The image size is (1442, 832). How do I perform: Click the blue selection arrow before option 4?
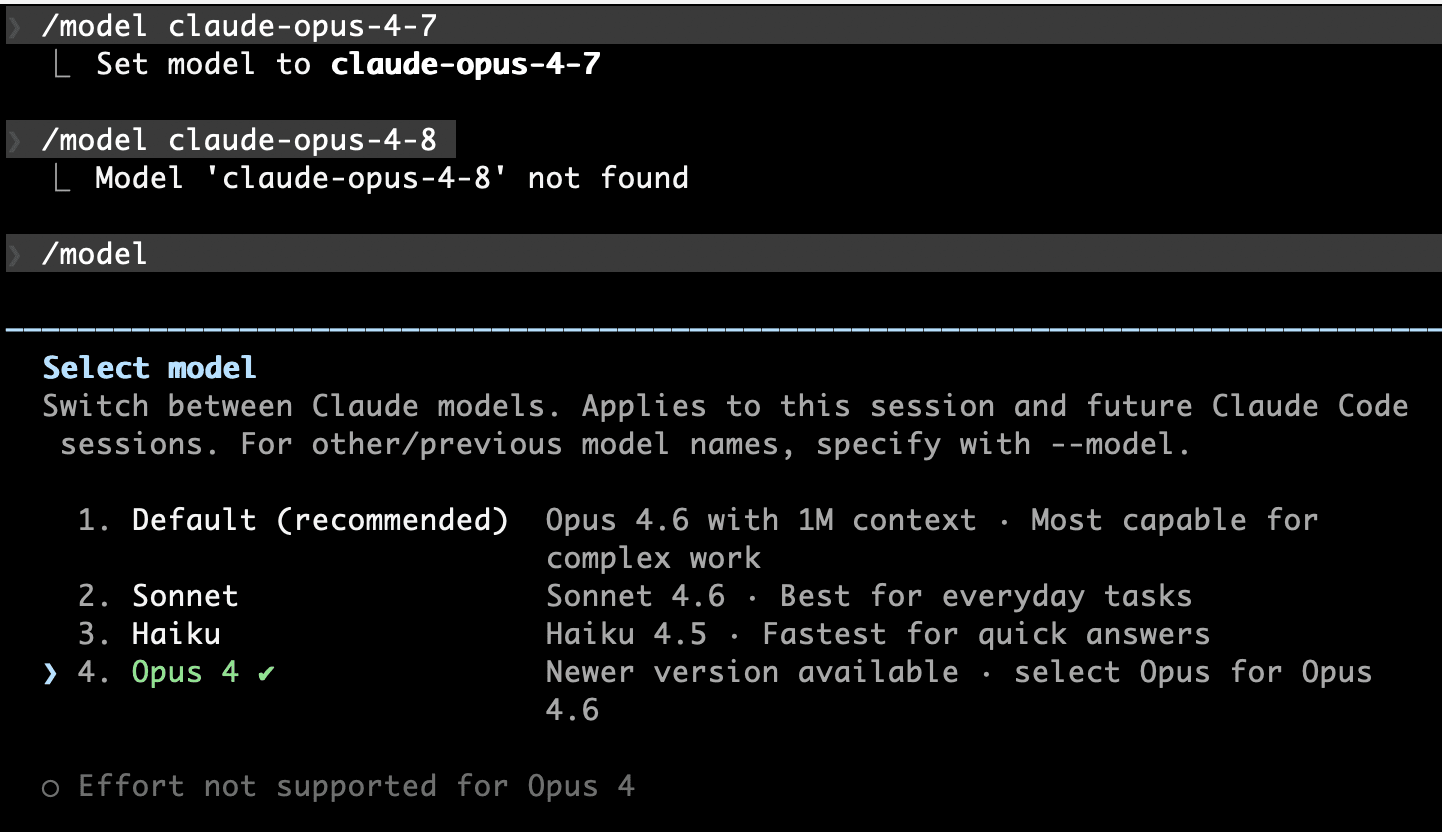pos(50,672)
